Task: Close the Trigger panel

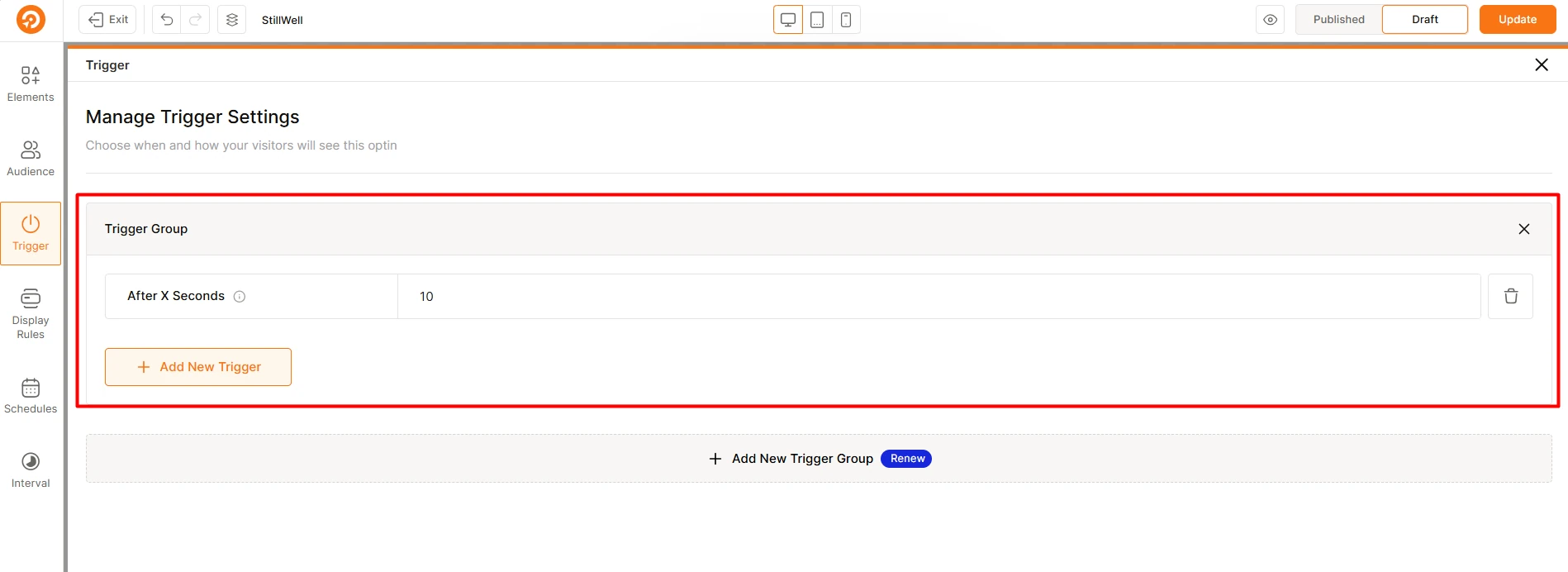Action: click(x=1542, y=64)
